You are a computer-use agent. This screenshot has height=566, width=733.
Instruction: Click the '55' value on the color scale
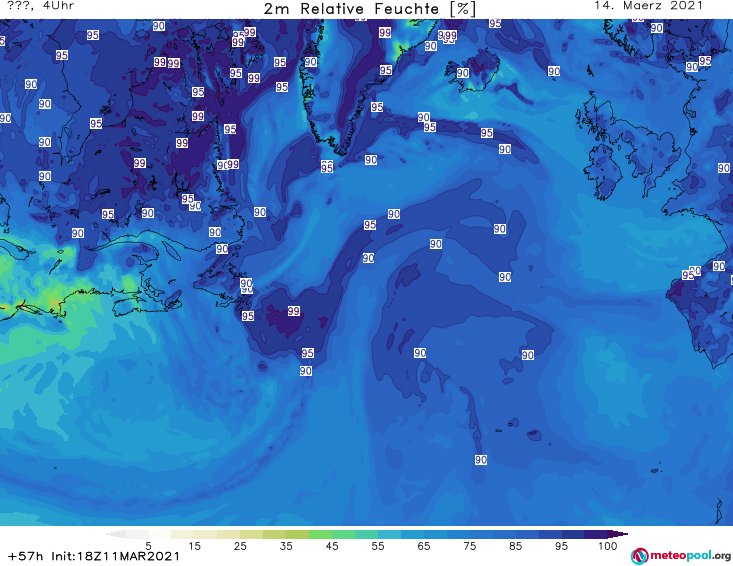click(x=378, y=546)
